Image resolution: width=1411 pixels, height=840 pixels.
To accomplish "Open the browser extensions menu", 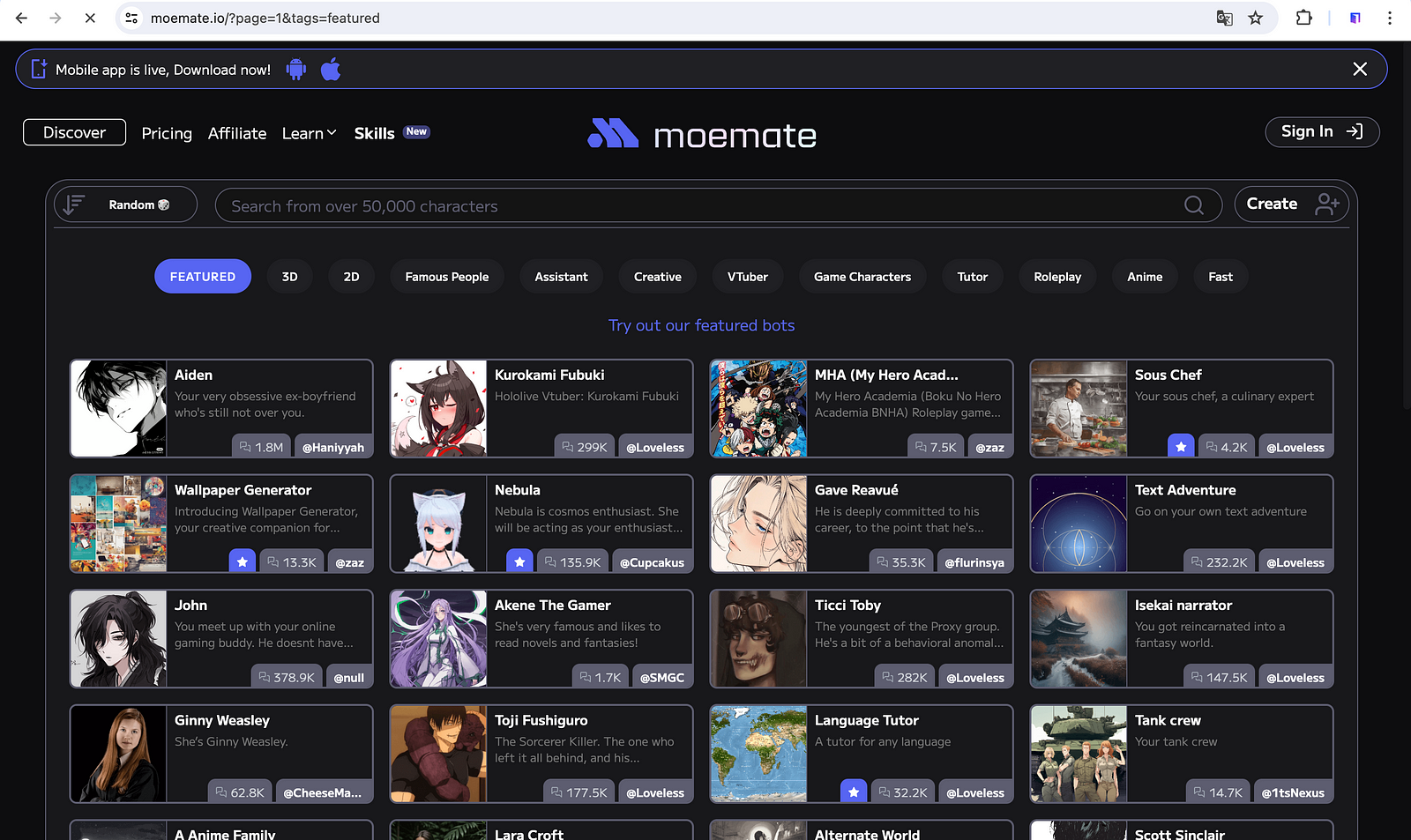I will [1303, 18].
